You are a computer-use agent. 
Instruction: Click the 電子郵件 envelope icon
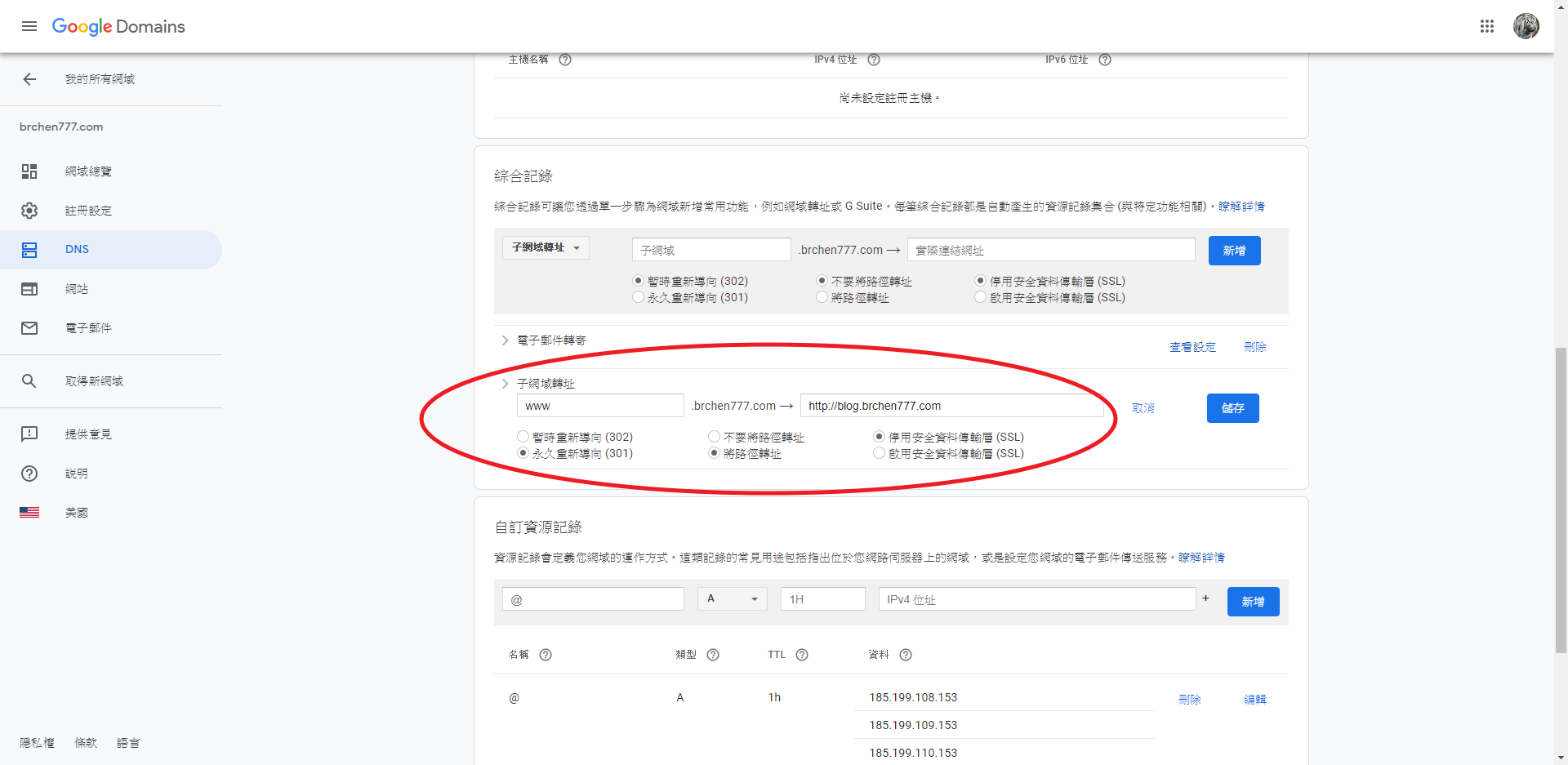(29, 328)
